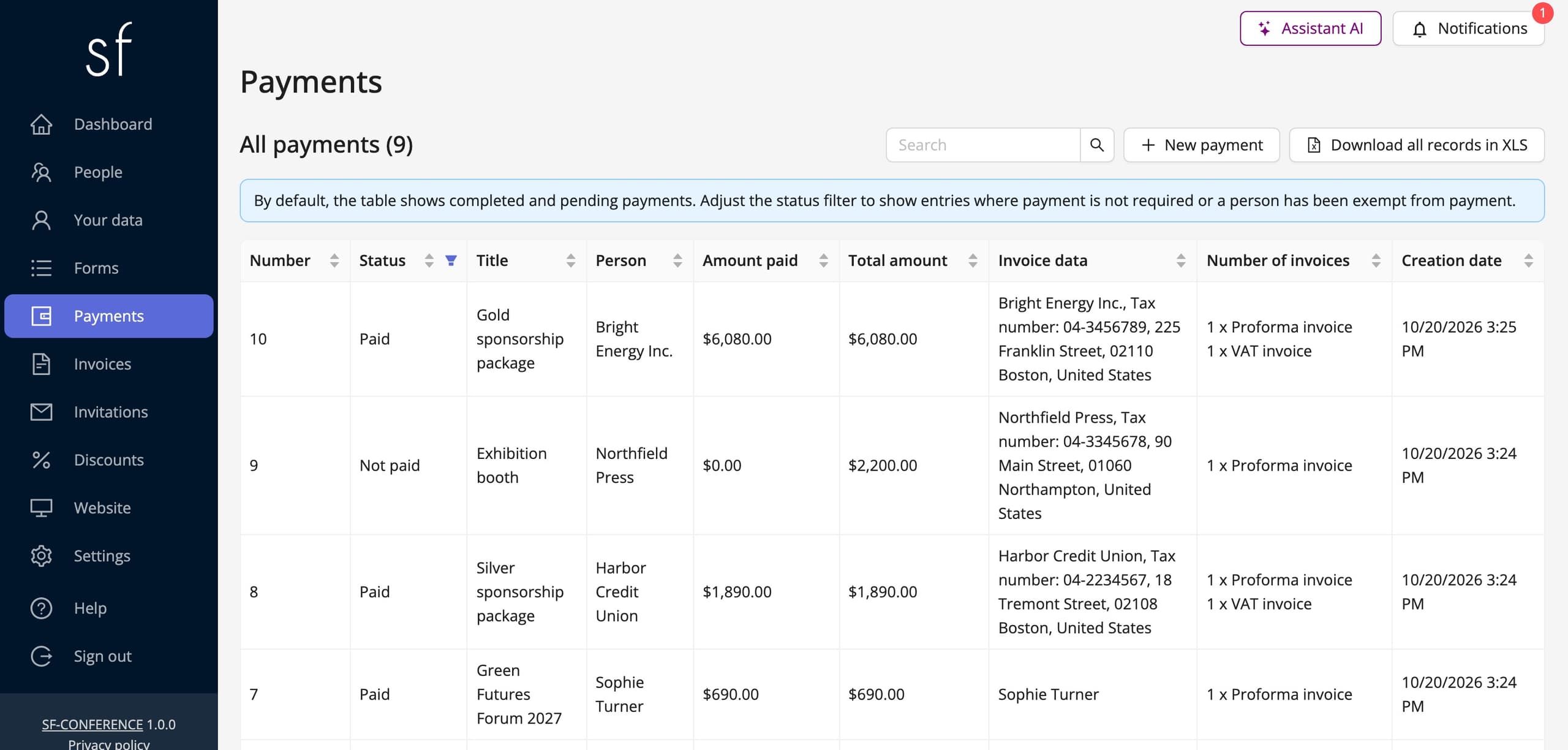
Task: Click the notification bell icon
Action: [x=1419, y=29]
